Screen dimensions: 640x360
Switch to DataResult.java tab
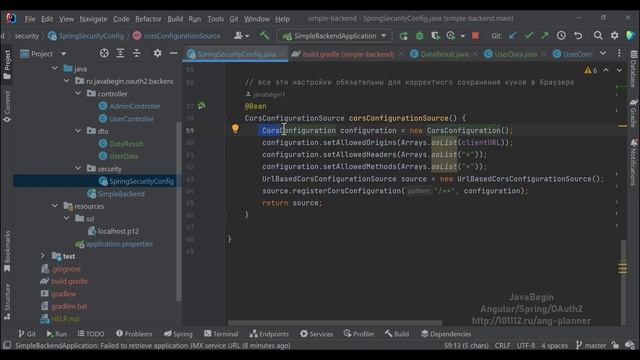click(x=444, y=54)
